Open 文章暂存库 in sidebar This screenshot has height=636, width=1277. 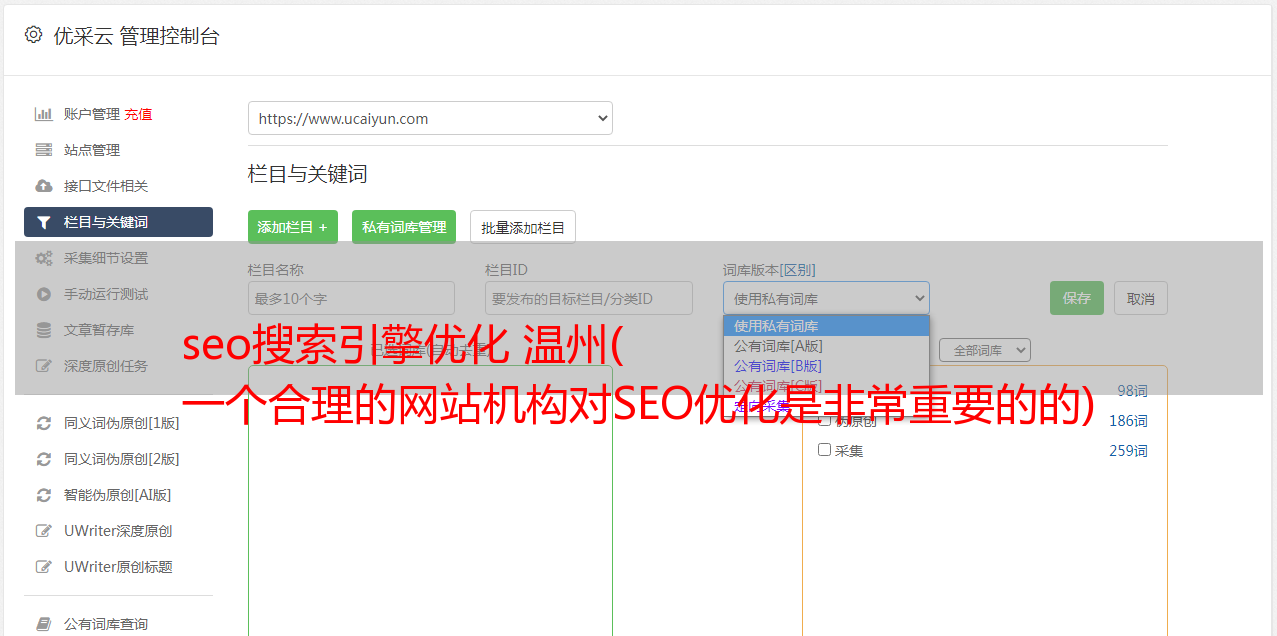click(x=99, y=330)
